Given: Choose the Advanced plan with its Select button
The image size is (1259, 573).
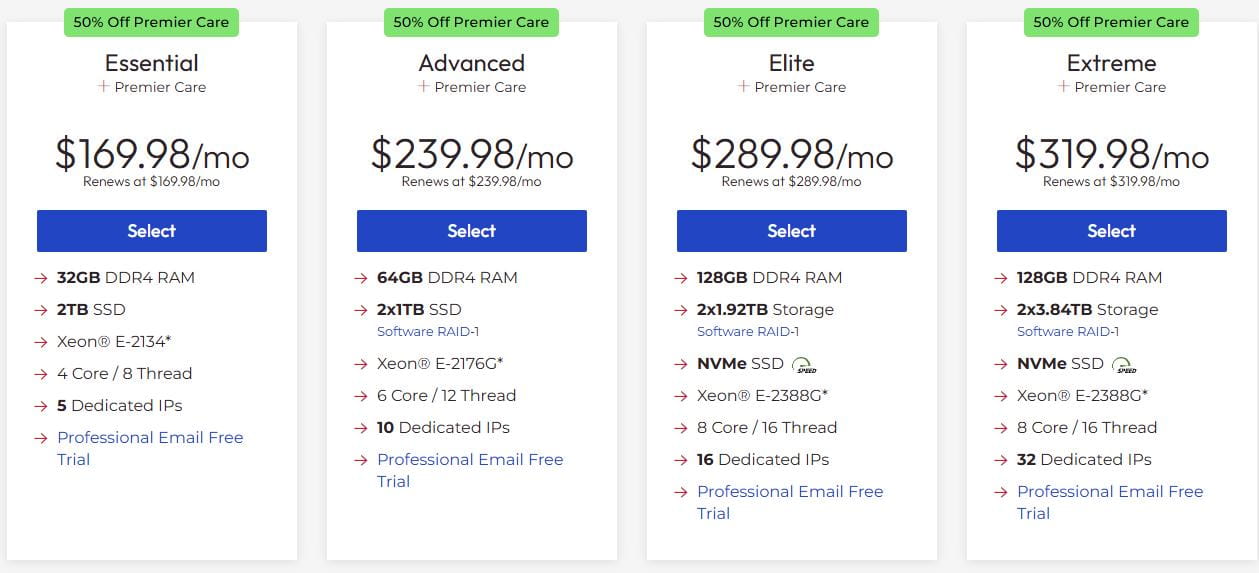Looking at the screenshot, I should 472,231.
